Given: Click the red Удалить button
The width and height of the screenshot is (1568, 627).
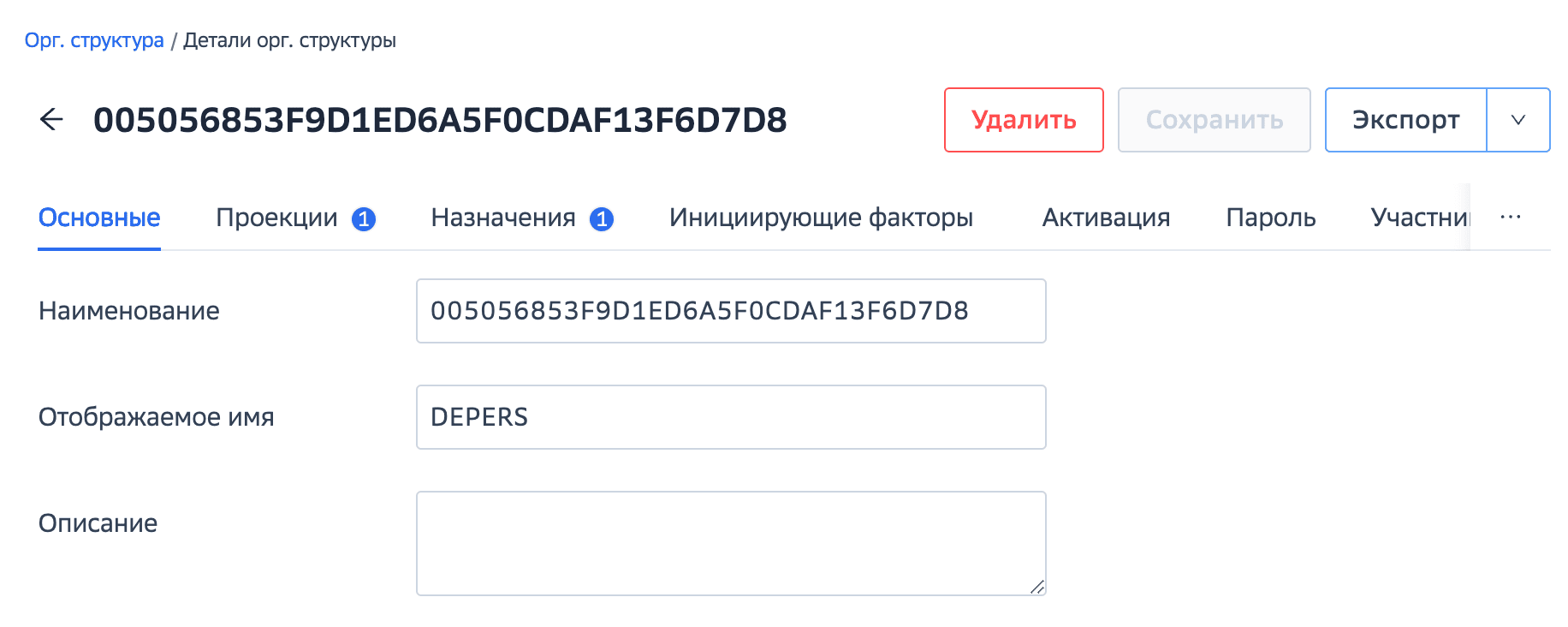Looking at the screenshot, I should point(1024,120).
